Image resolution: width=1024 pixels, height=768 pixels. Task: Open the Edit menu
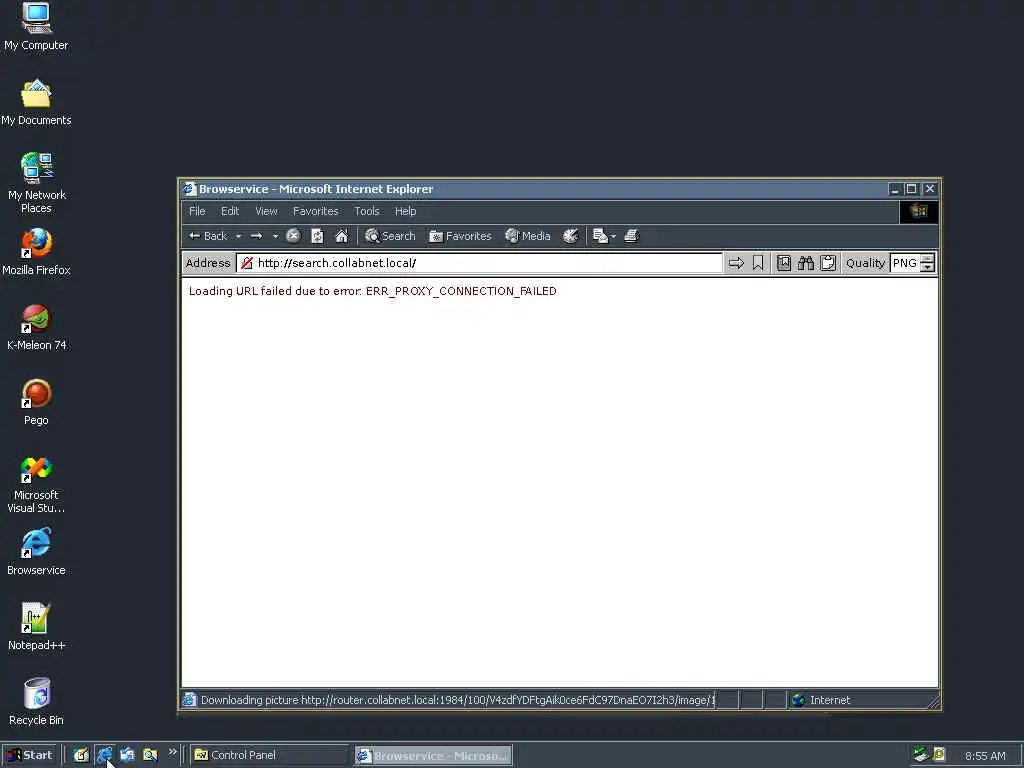point(230,211)
